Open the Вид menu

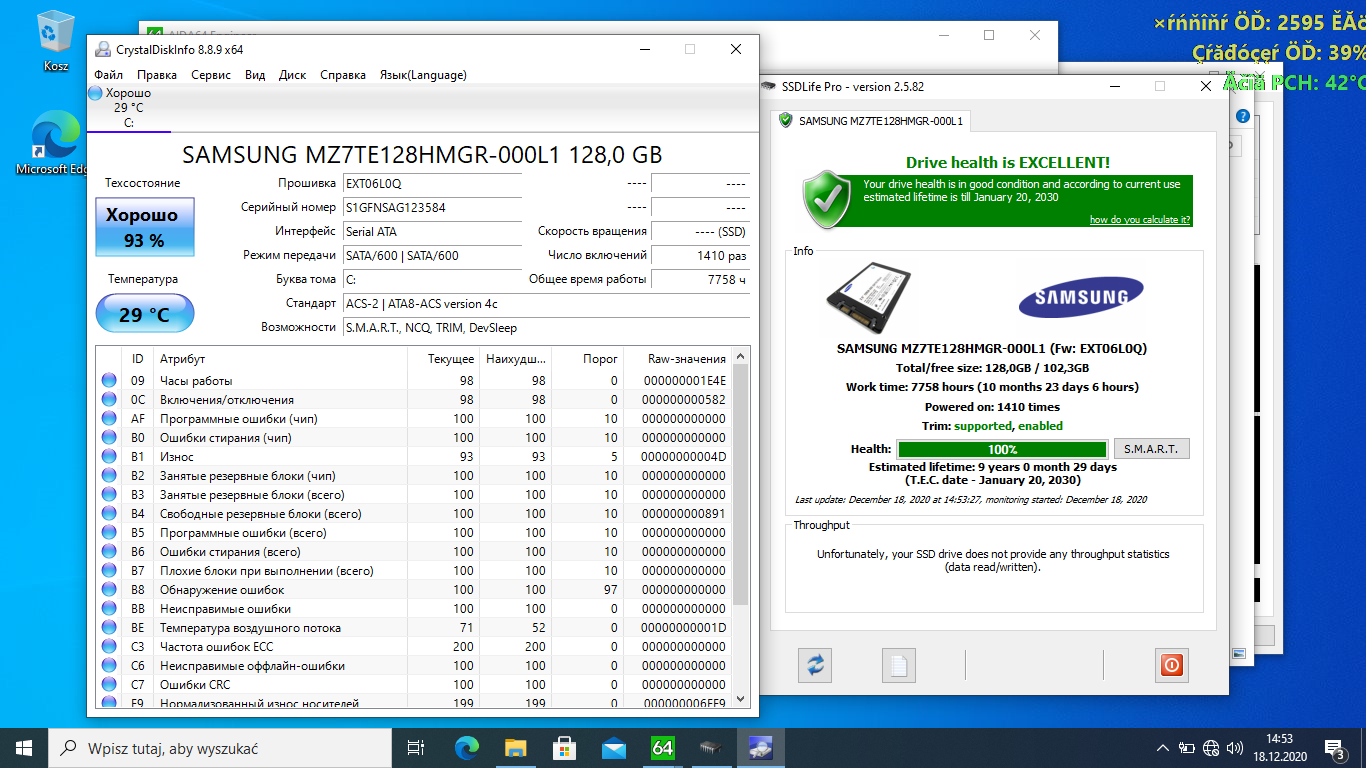click(255, 75)
